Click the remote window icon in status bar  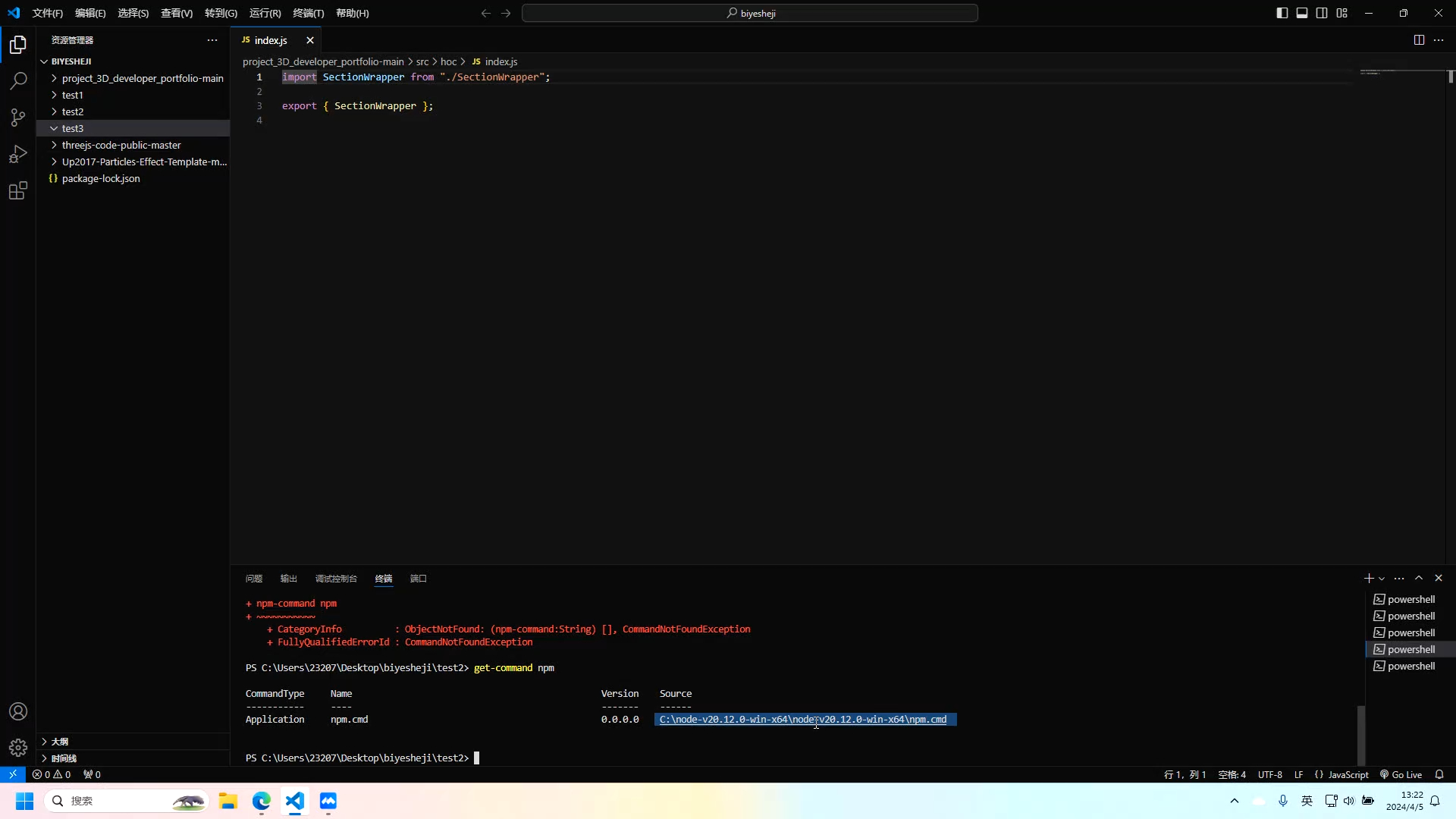pos(12,774)
